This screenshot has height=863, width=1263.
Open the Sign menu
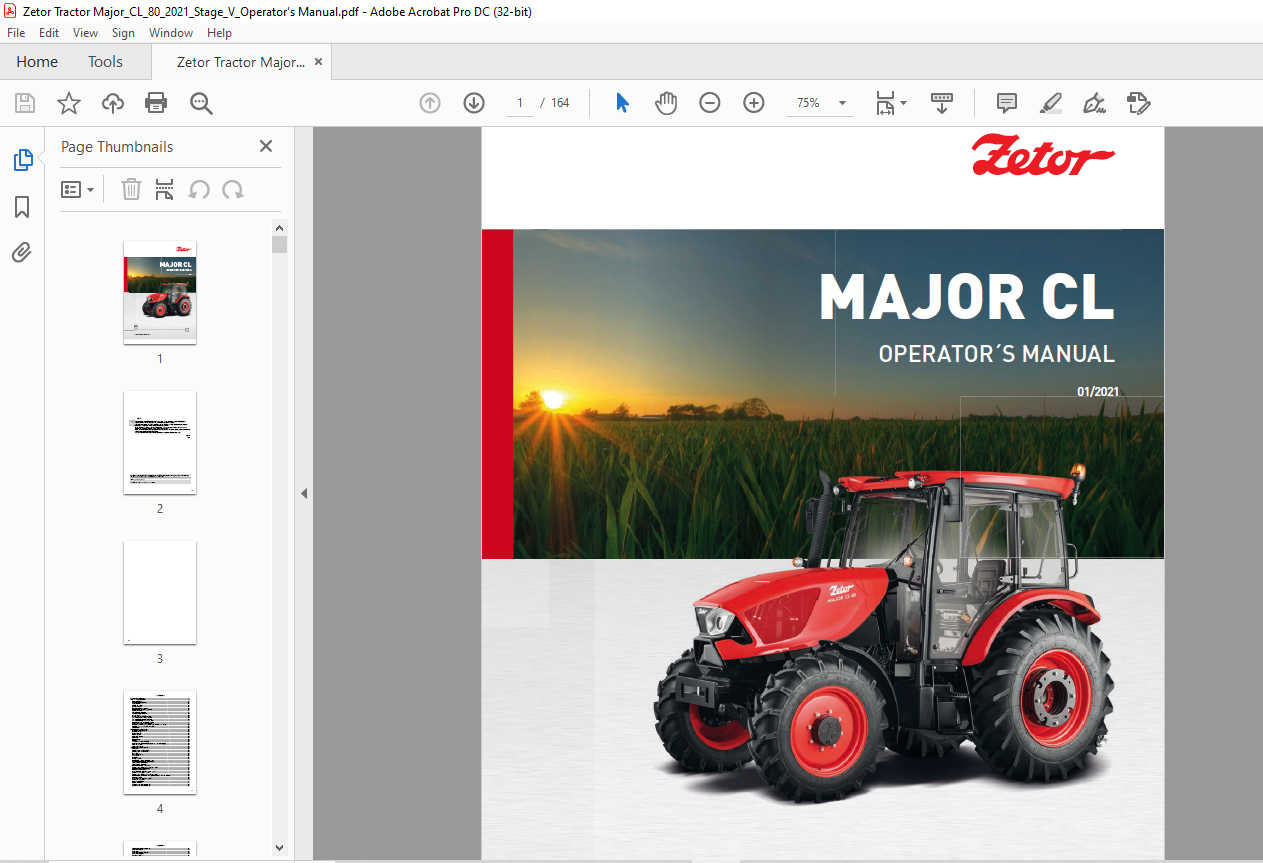(x=123, y=33)
